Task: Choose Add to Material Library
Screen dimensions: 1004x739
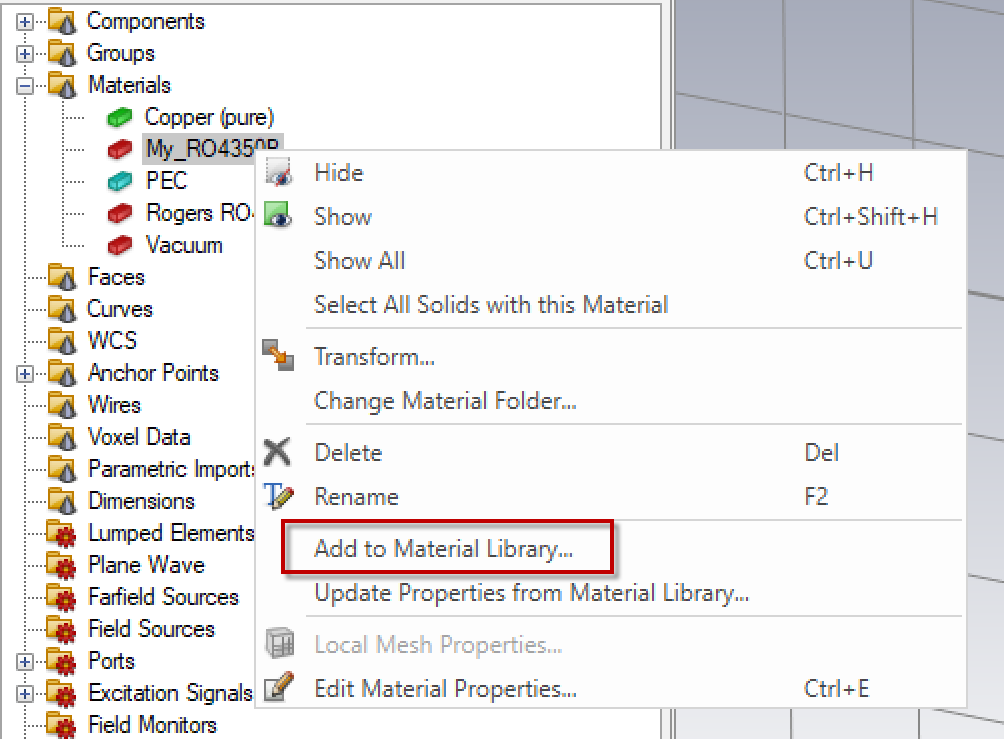Action: pyautogui.click(x=443, y=549)
